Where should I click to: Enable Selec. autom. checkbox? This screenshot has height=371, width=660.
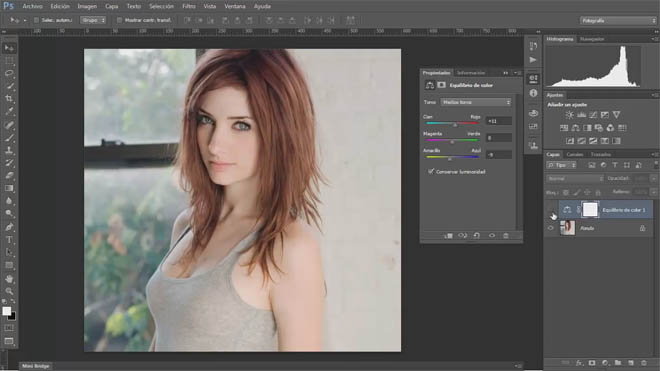tap(36, 20)
